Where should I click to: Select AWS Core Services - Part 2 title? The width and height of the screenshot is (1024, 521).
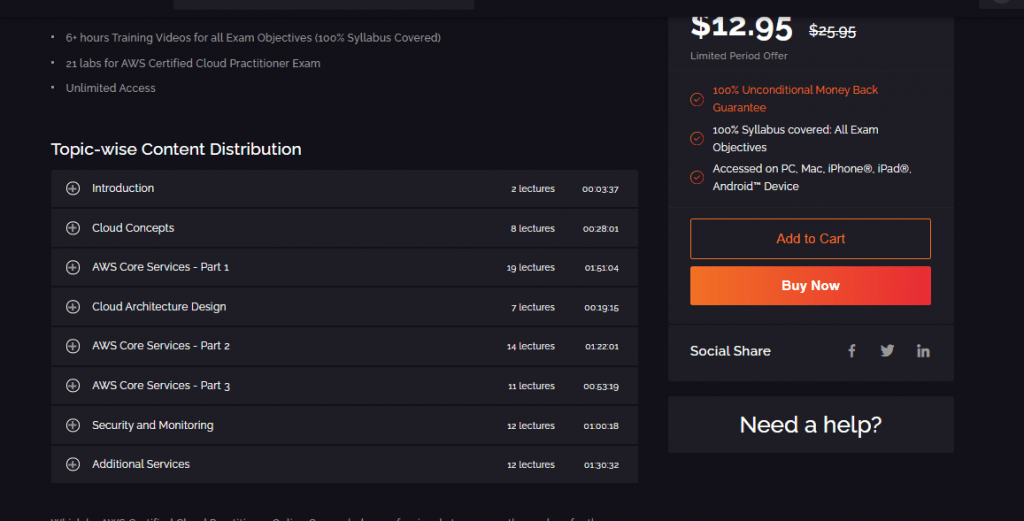161,346
